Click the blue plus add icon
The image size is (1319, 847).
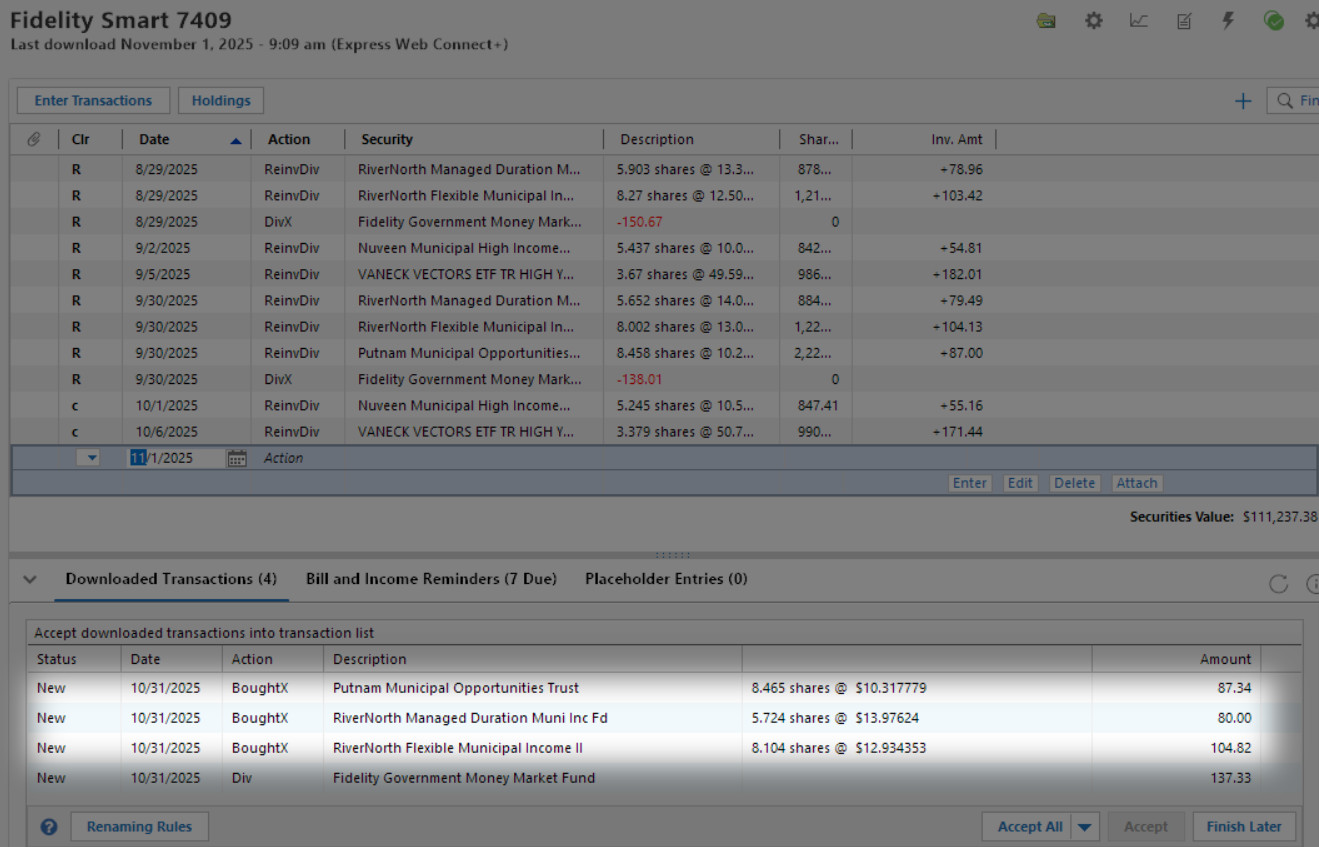click(x=1243, y=101)
